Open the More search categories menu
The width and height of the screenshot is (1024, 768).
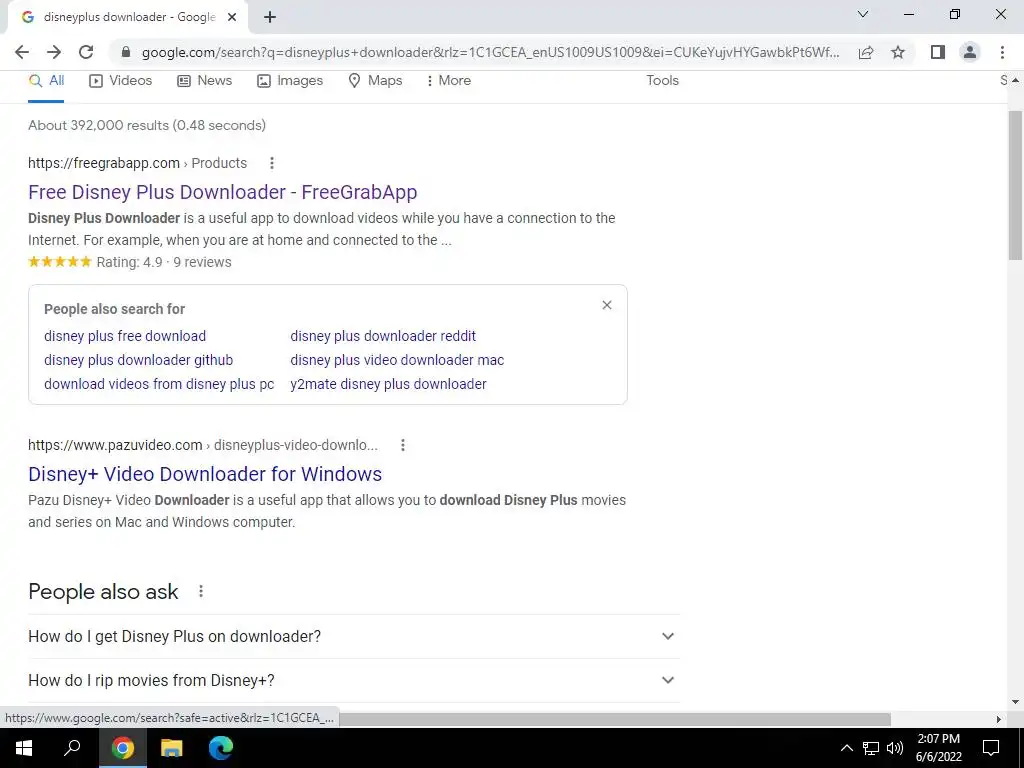coord(448,80)
